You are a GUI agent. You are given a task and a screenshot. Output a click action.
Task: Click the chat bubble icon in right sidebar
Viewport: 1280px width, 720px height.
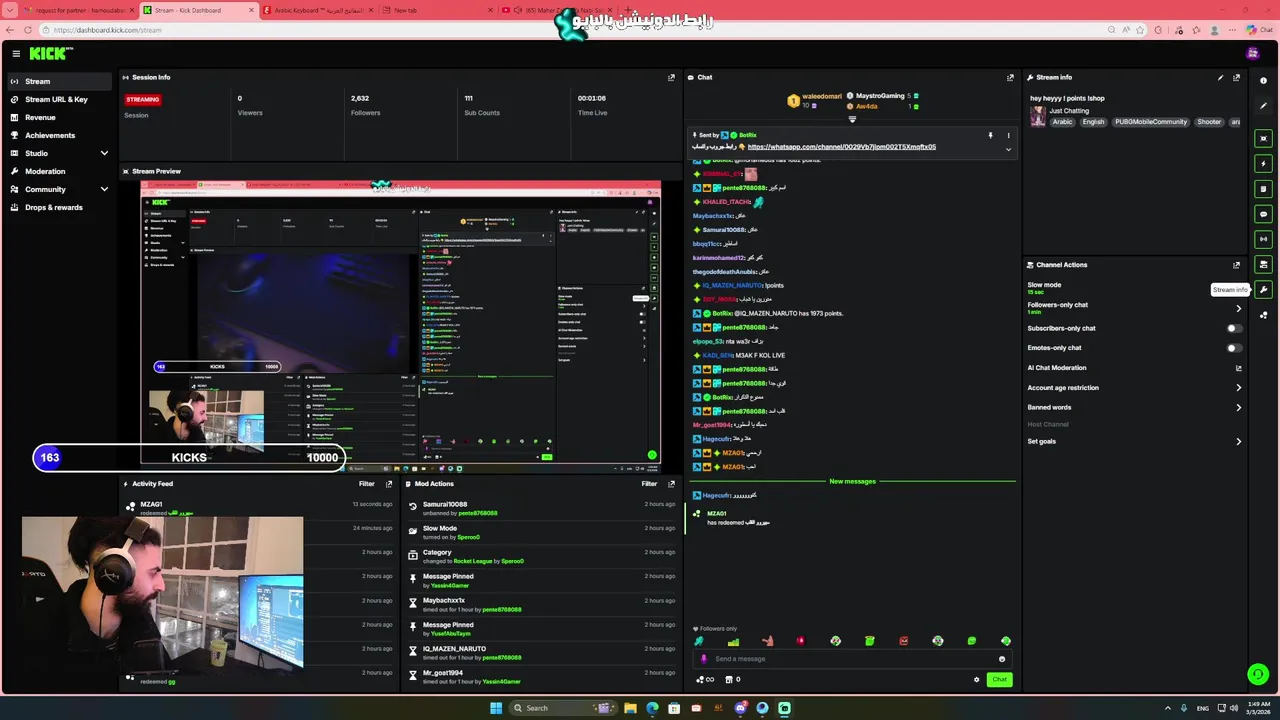1264,214
